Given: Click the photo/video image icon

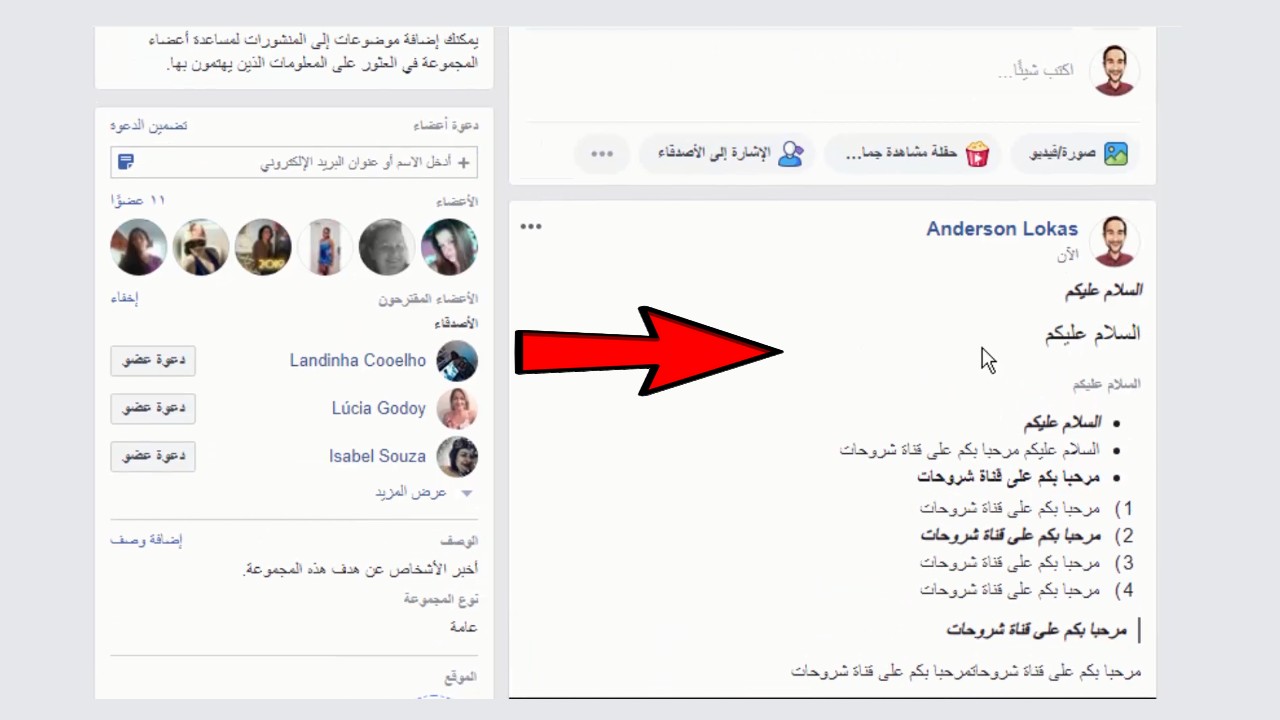Looking at the screenshot, I should point(1115,153).
